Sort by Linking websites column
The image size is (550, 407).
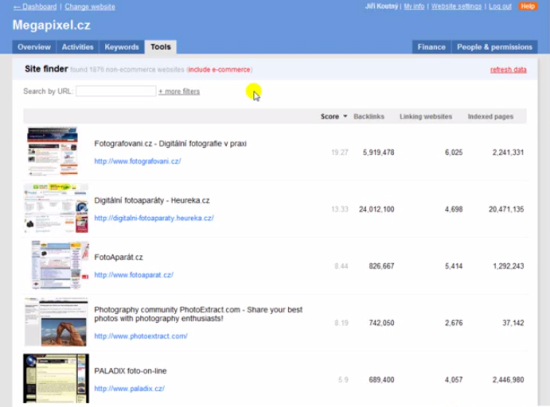point(426,116)
